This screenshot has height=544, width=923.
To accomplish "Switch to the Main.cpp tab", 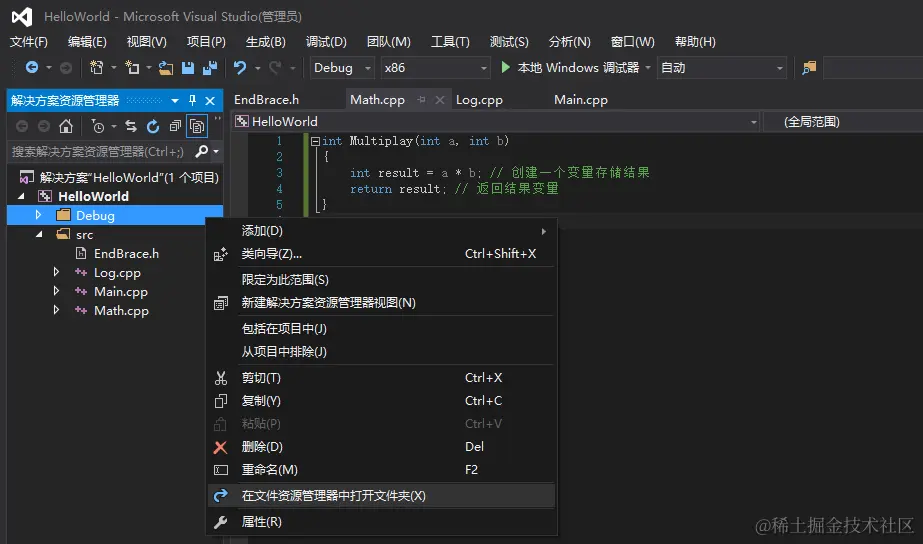I will [x=581, y=100].
